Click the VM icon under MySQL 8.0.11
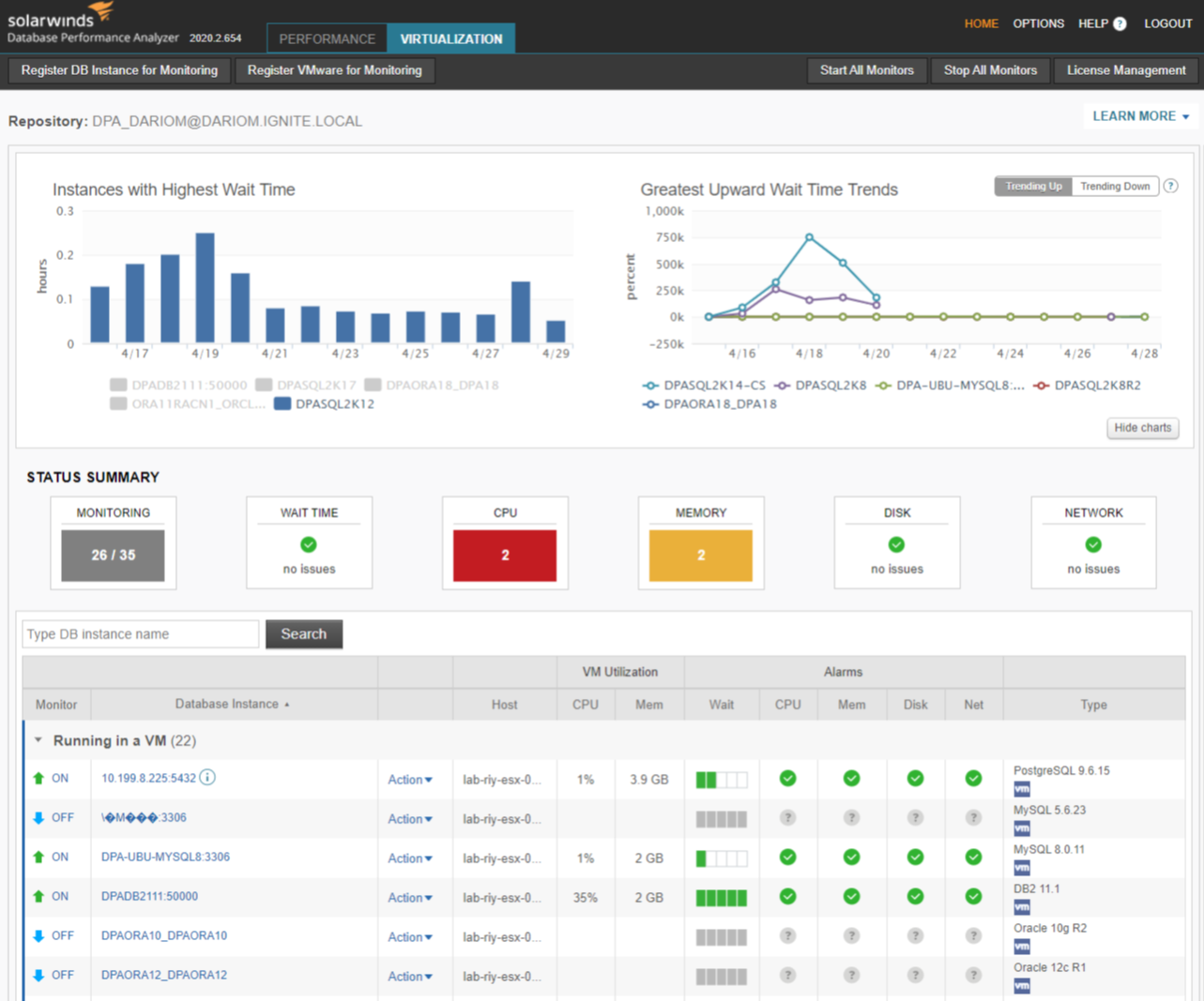 coord(1022,868)
